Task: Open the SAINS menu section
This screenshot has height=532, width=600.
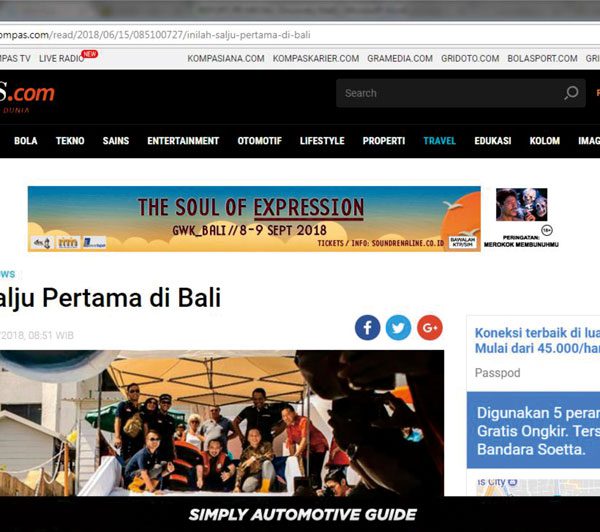Action: (116, 141)
